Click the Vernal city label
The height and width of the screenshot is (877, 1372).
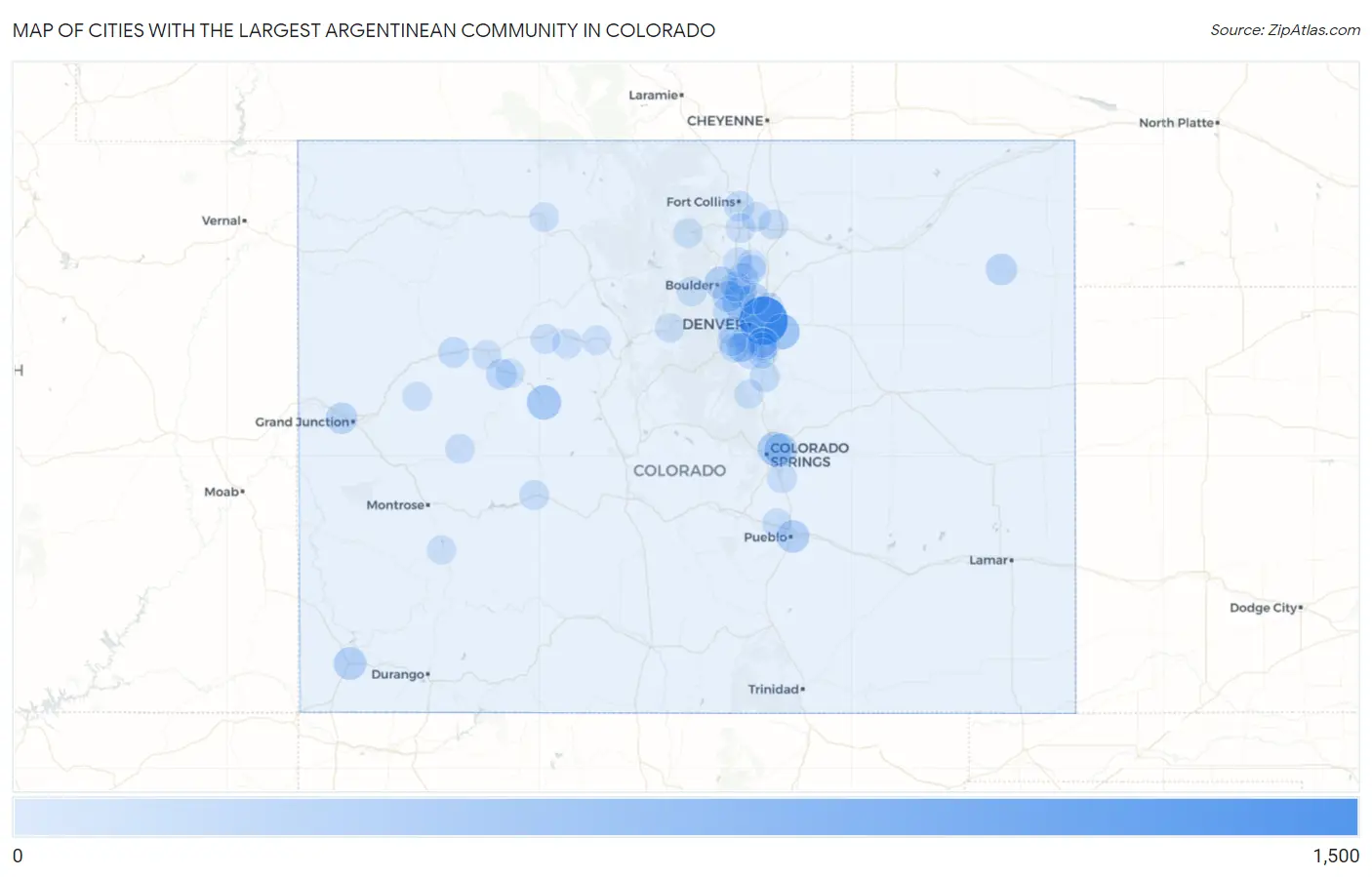coord(223,220)
